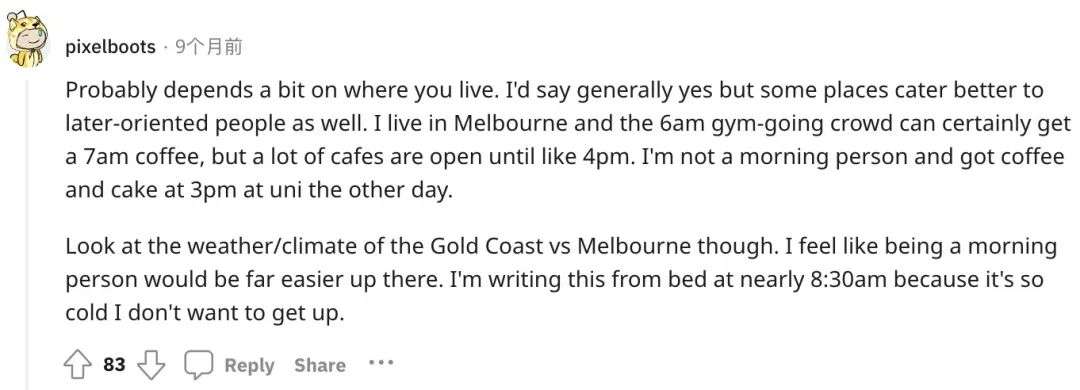Downvote the pixelboots comment
This screenshot has height=390, width=1080.
152,365
